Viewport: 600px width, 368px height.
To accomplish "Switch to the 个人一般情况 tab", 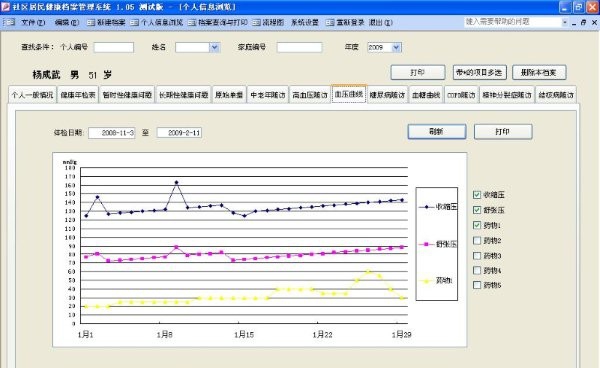I will pos(33,95).
